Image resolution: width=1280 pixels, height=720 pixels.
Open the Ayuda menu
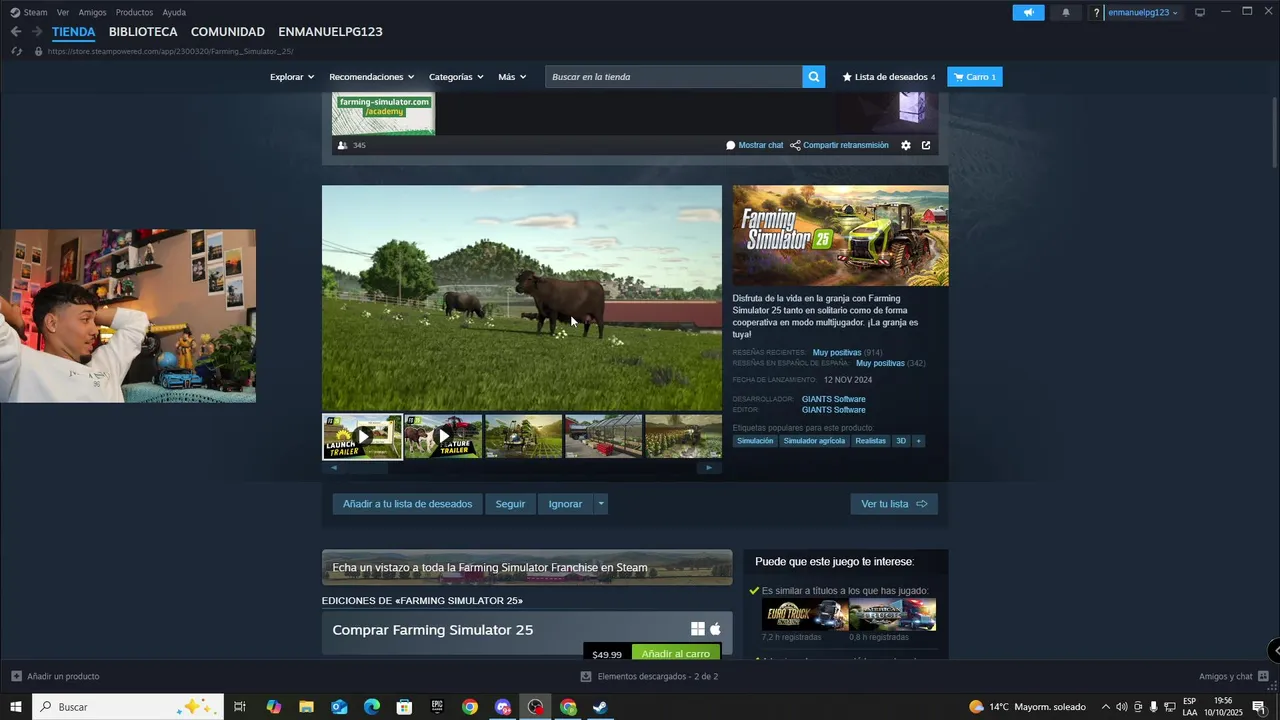coord(174,13)
